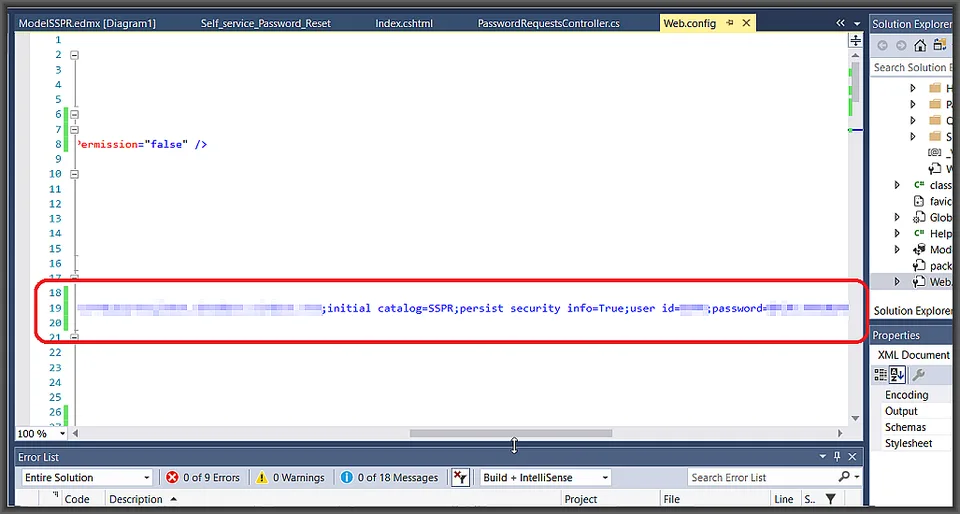The width and height of the screenshot is (960, 514).
Task: Click the selected 'Web' config file icon
Action: point(918,281)
